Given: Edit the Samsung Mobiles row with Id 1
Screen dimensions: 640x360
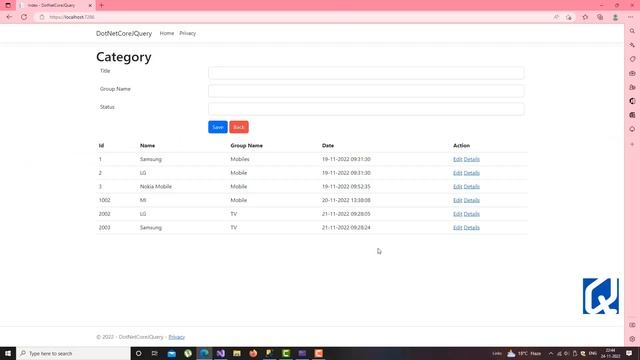Looking at the screenshot, I should 458,159.
